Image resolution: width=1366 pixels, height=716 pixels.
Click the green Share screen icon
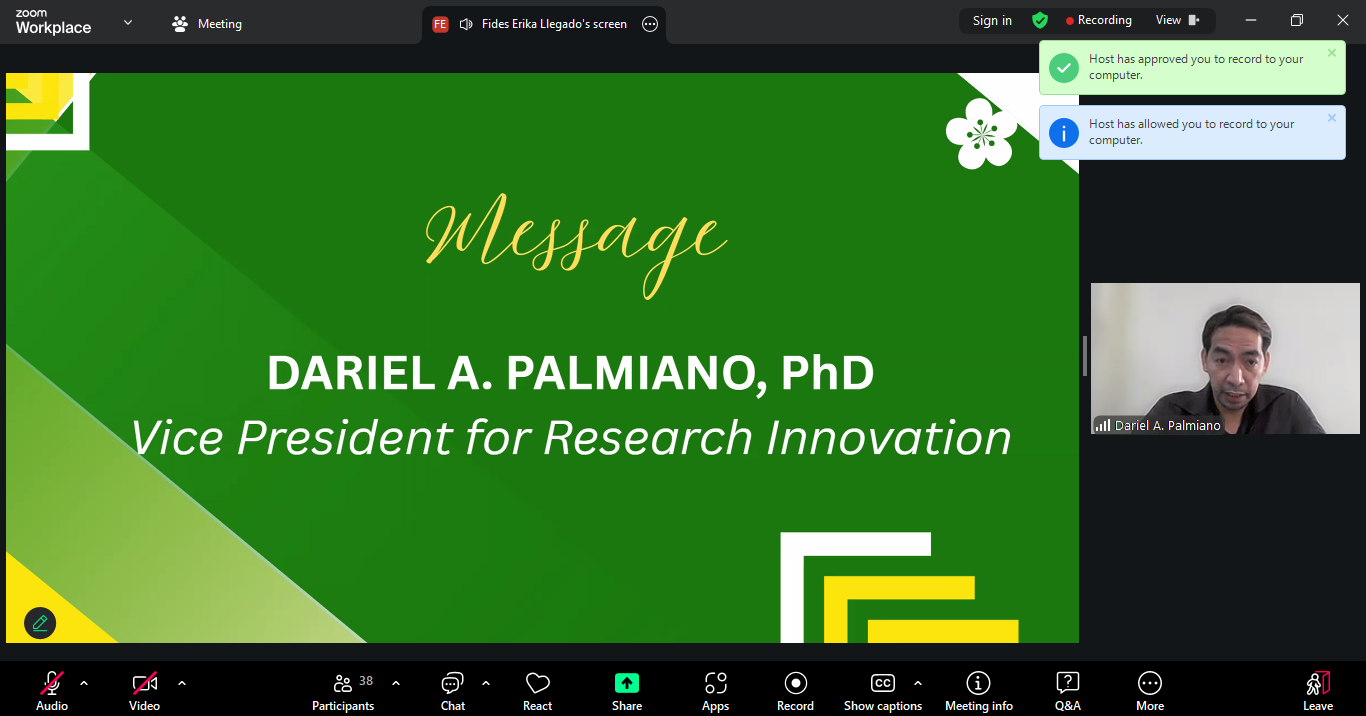coord(627,683)
